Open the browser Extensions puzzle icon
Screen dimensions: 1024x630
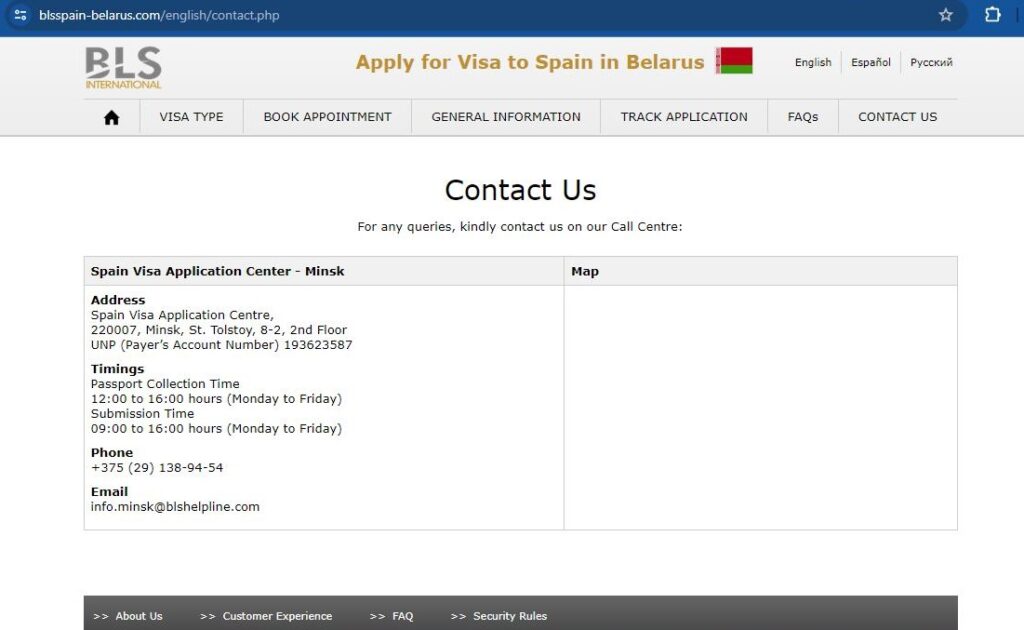click(991, 15)
